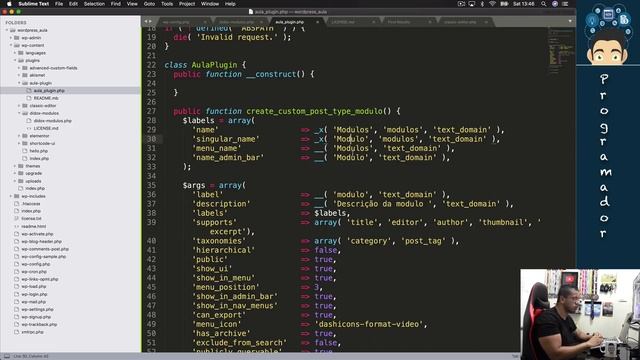Open the tab list dropdown arrow

tap(570, 21)
